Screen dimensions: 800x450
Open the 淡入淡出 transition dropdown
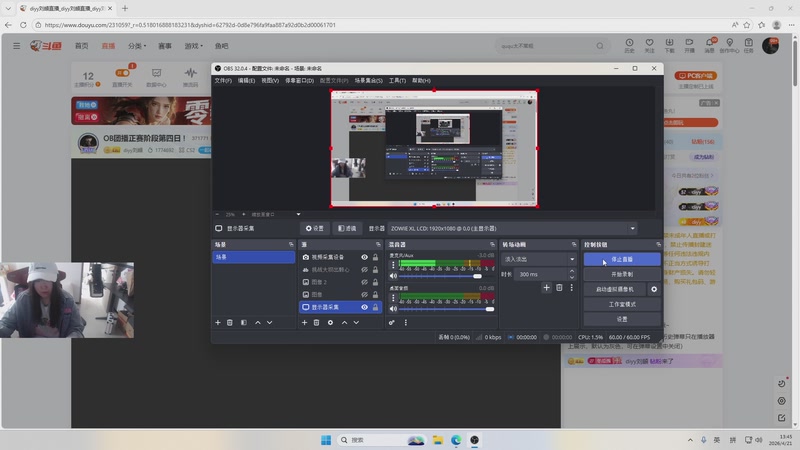[x=539, y=259]
